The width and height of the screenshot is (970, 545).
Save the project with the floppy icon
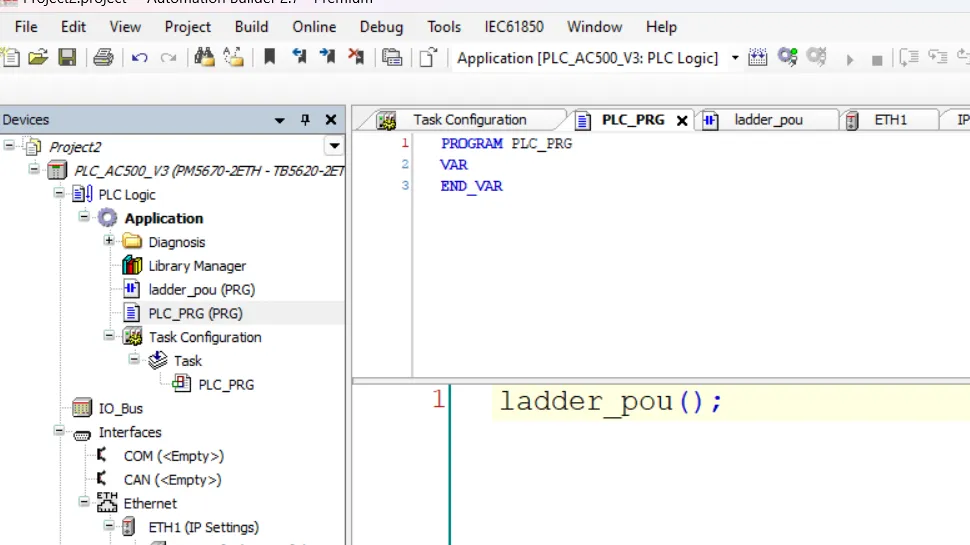pyautogui.click(x=67, y=58)
